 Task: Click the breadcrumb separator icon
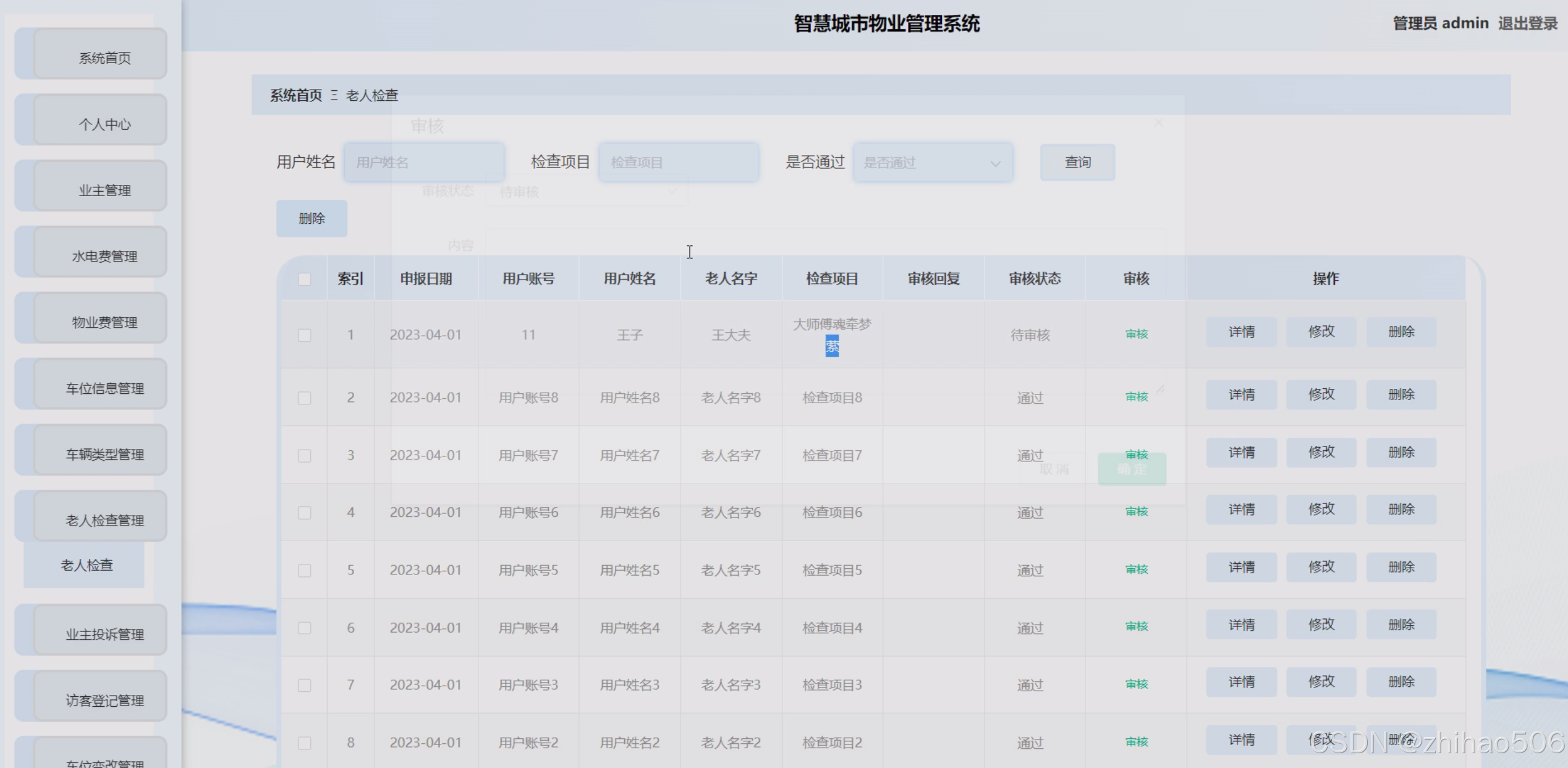334,95
